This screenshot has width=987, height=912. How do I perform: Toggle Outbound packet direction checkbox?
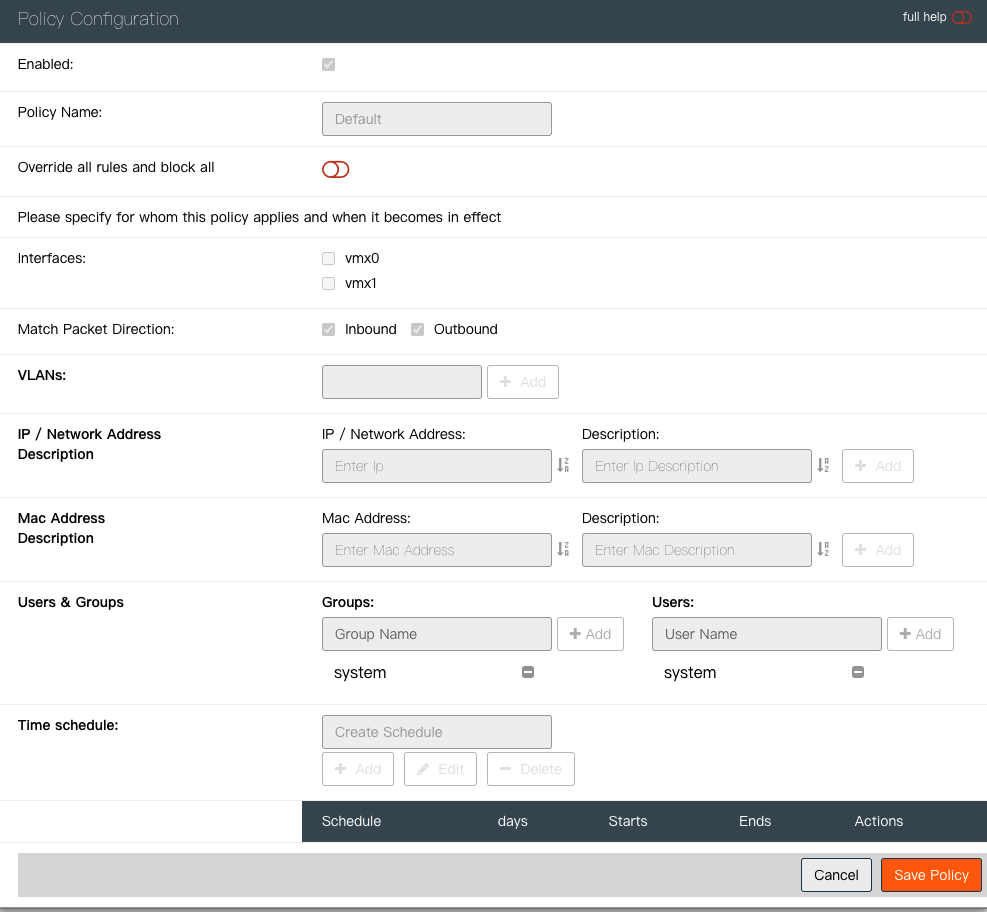point(417,329)
